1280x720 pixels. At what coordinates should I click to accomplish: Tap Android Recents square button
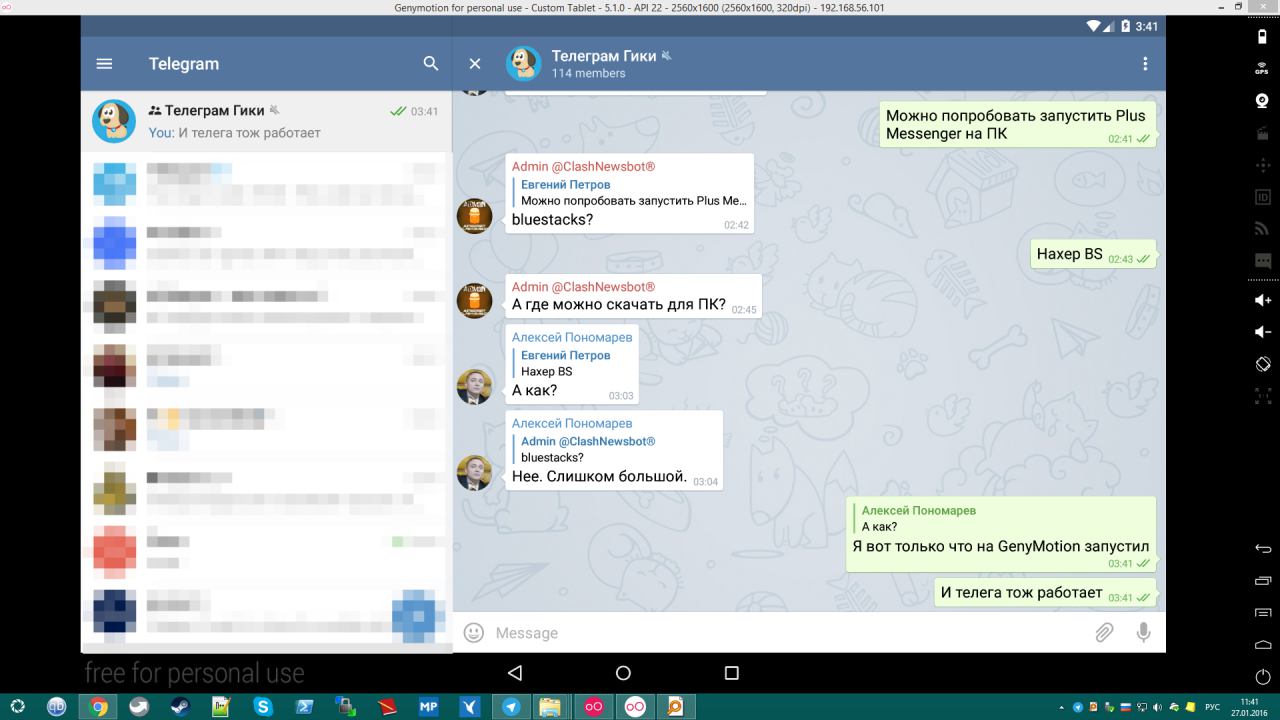point(731,673)
